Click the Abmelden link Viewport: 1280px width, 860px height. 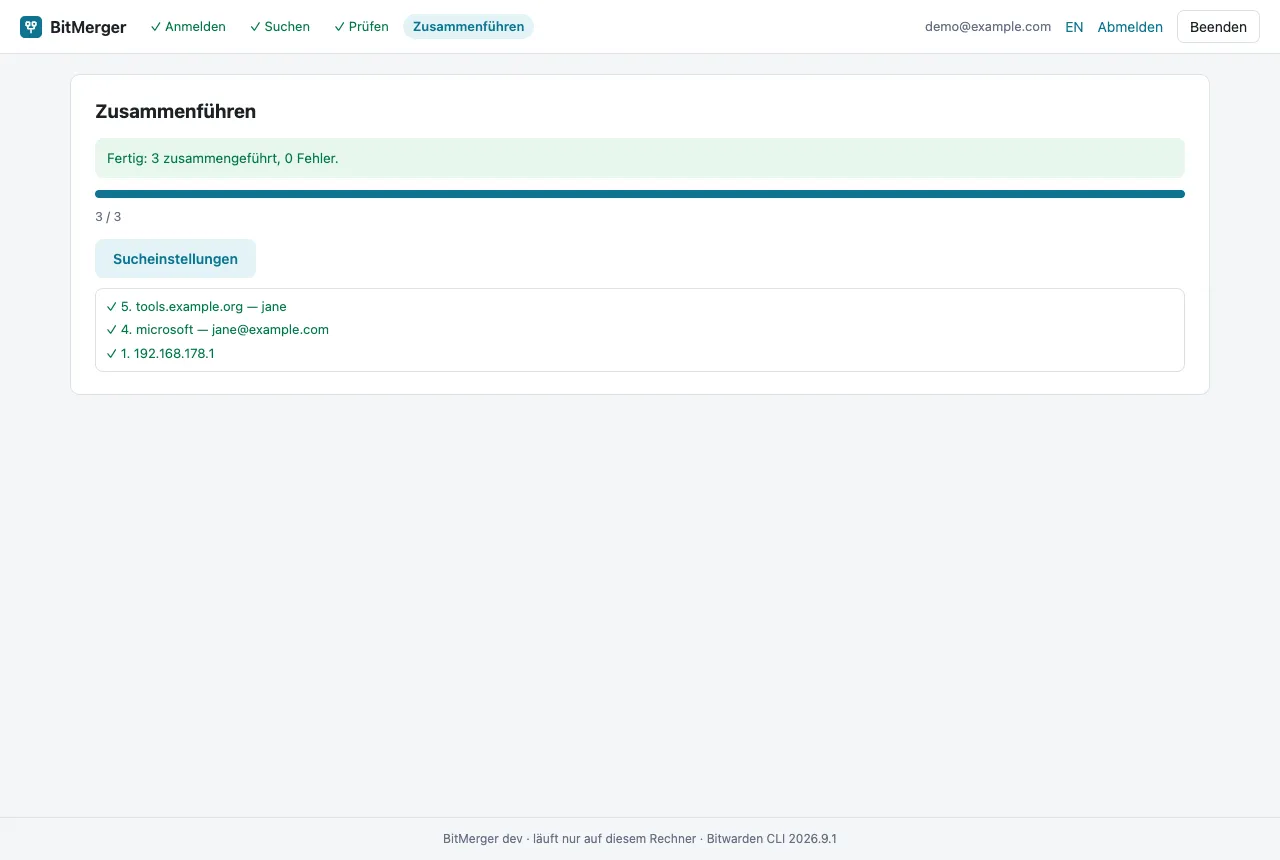[1130, 27]
